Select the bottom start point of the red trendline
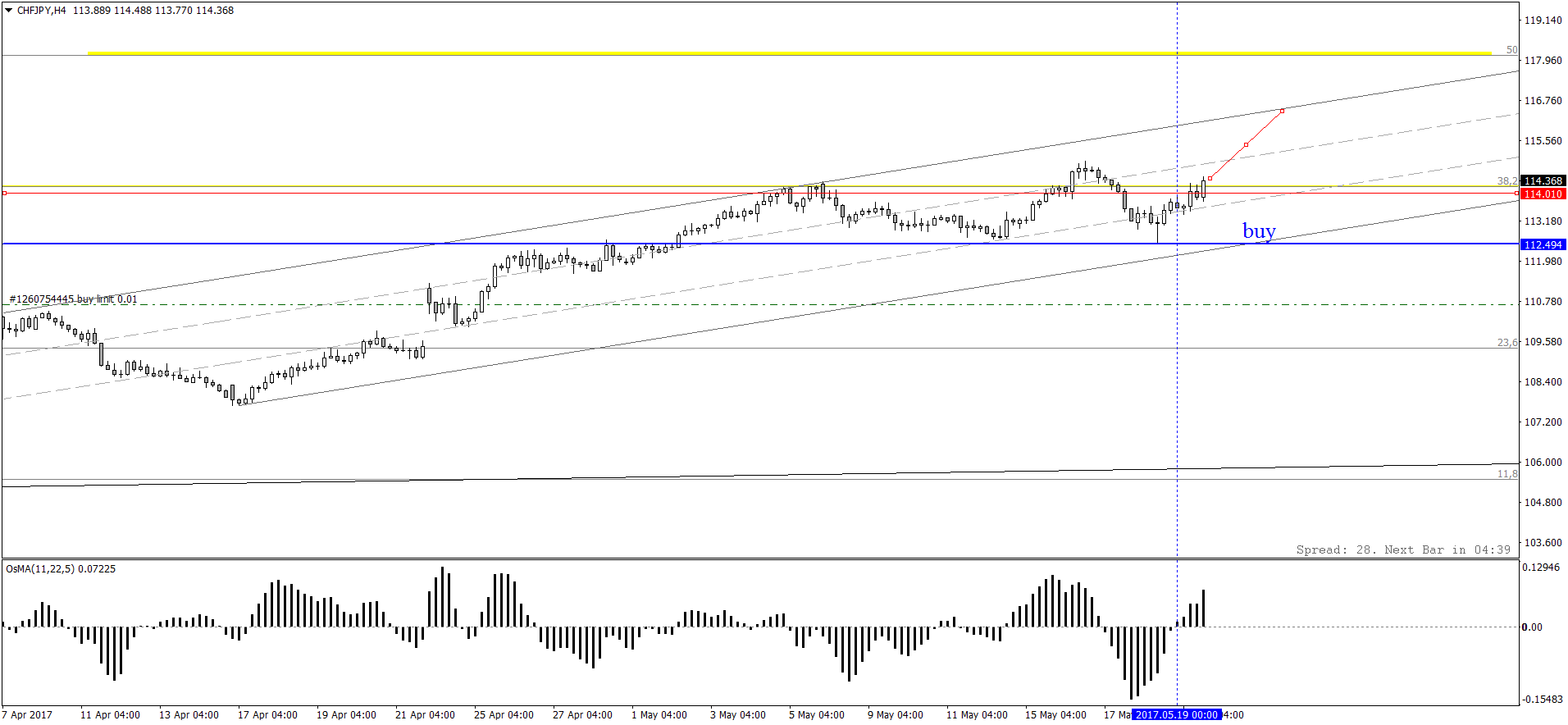The width and height of the screenshot is (1568, 725). click(1210, 178)
